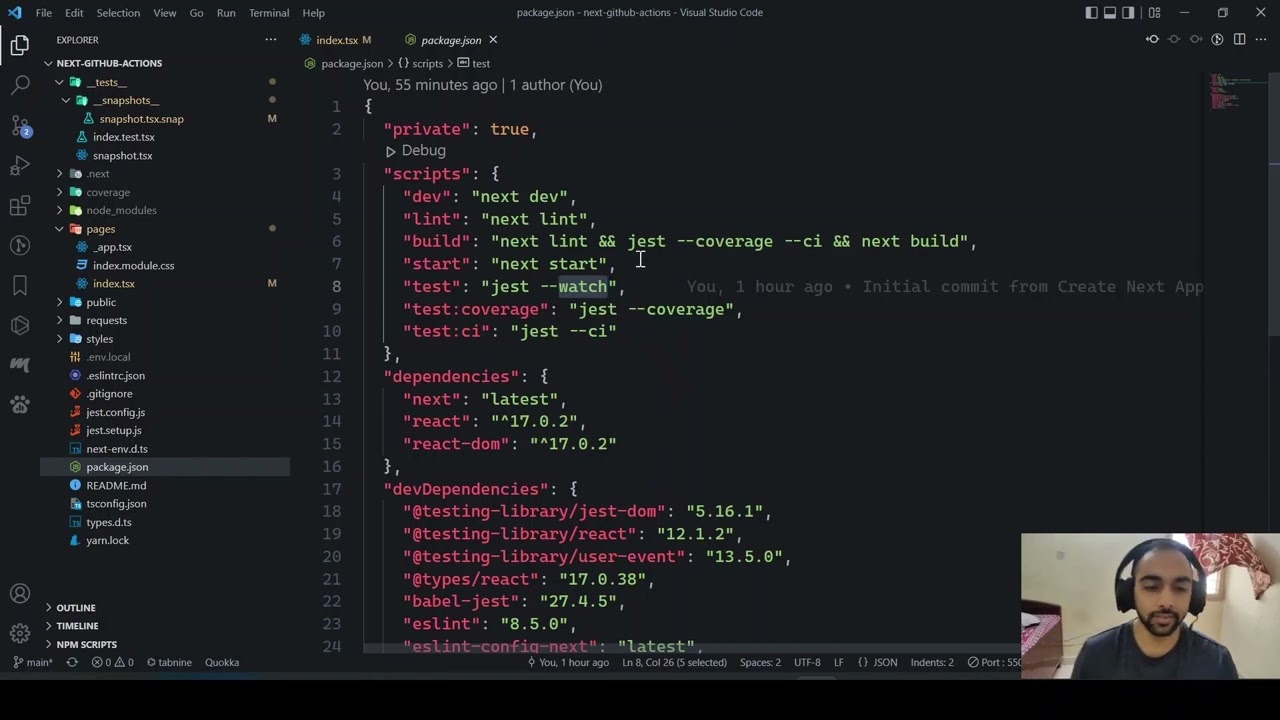
Task: Open Source Control view with 2 changes
Action: [x=20, y=125]
